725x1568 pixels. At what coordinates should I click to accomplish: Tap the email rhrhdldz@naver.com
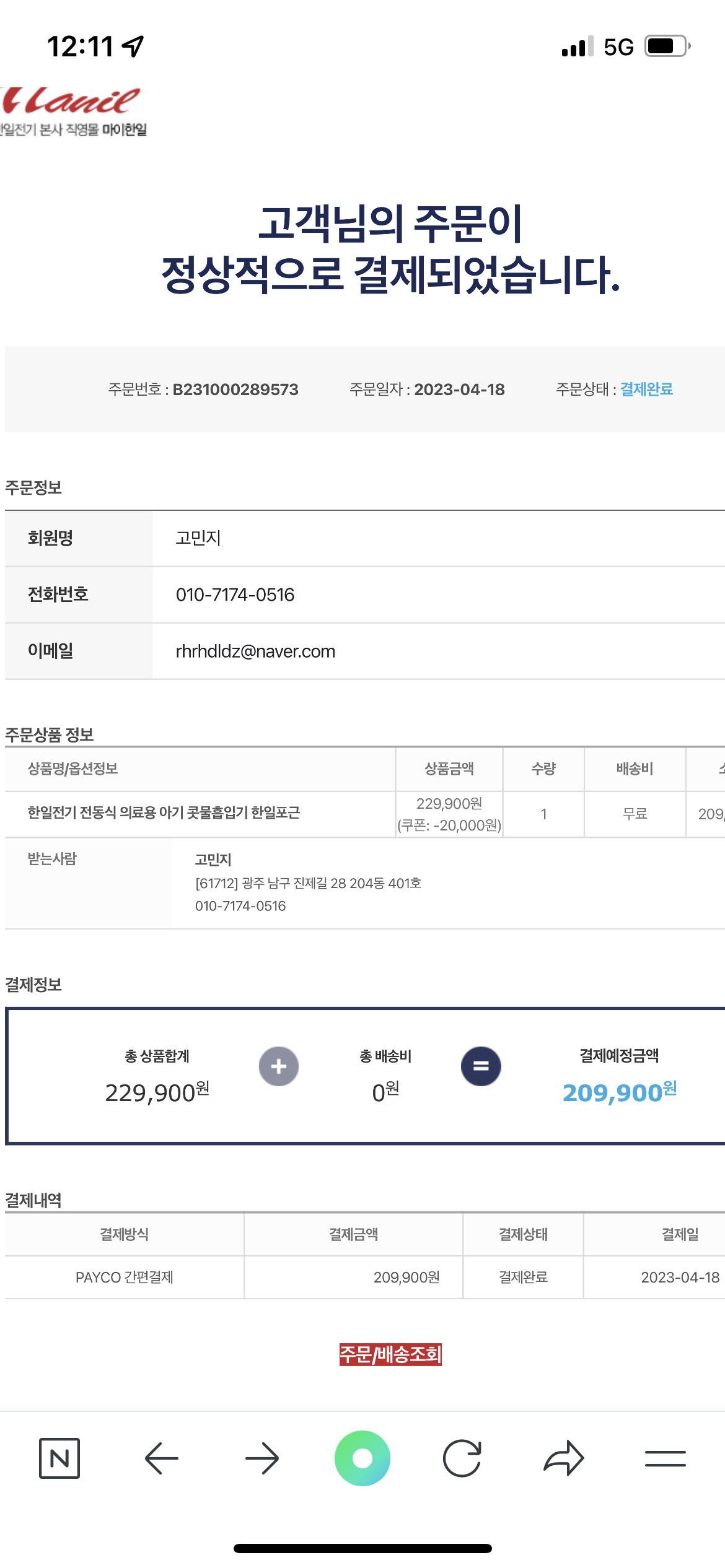click(255, 651)
